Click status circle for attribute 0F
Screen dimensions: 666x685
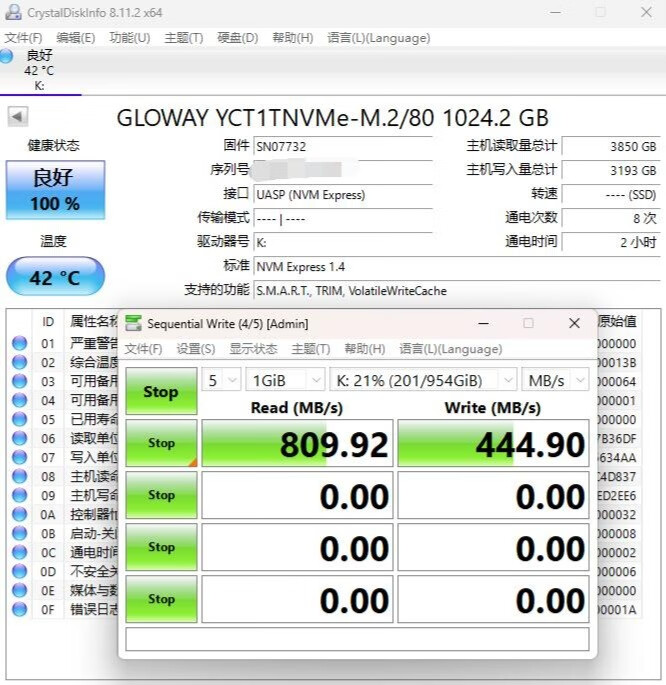coord(19,609)
